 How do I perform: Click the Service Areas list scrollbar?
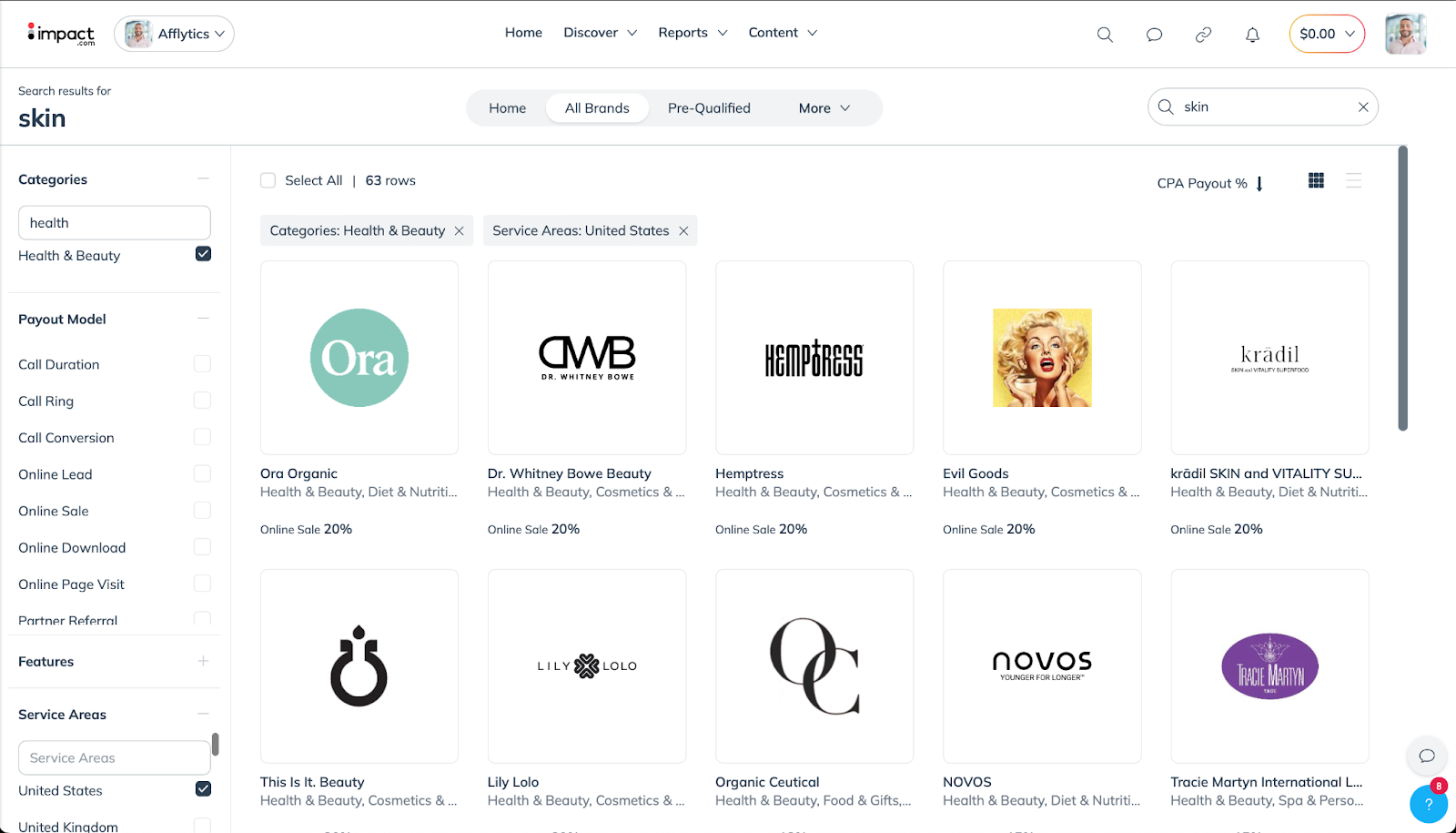[x=216, y=745]
